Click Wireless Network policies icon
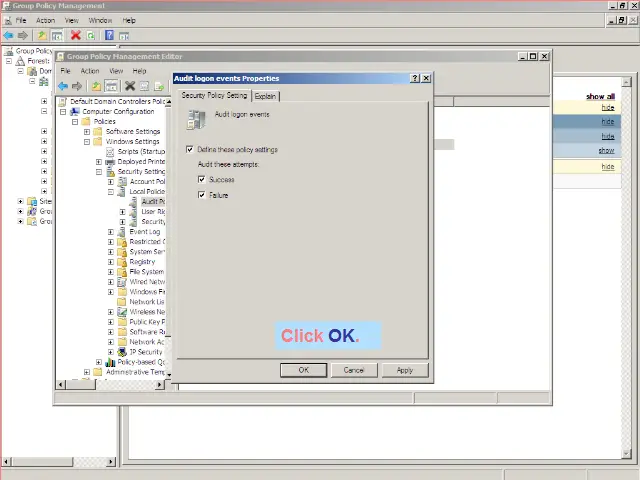Viewport: 640px width, 480px height. point(122,312)
